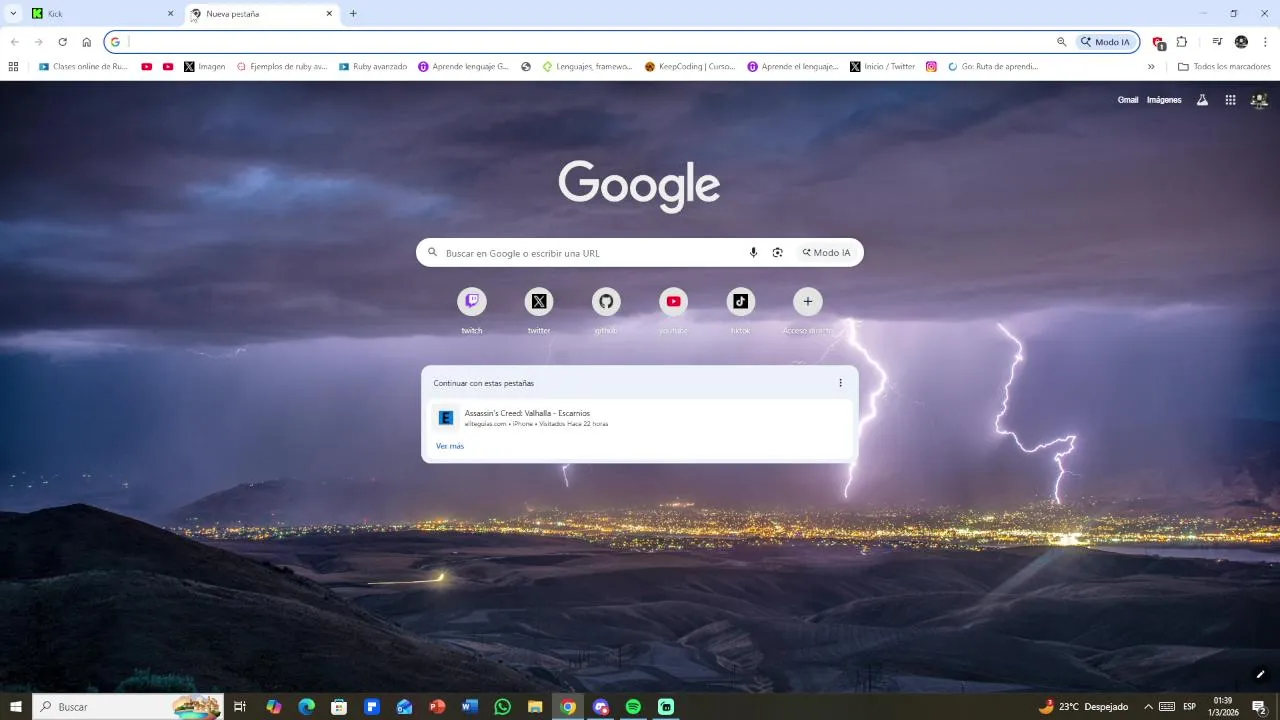Image resolution: width=1280 pixels, height=720 pixels.
Task: Open the red extension icon with badge
Action: pyautogui.click(x=1158, y=42)
